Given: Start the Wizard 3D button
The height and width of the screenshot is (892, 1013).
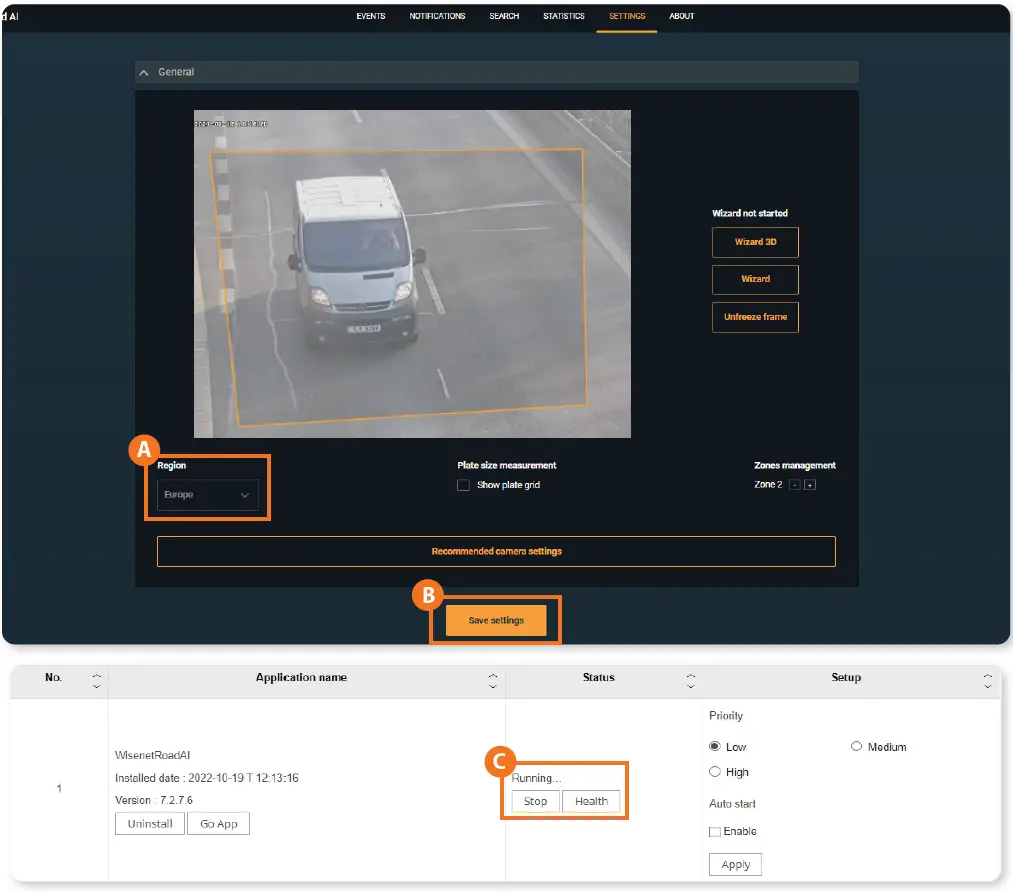Looking at the screenshot, I should click(x=755, y=242).
